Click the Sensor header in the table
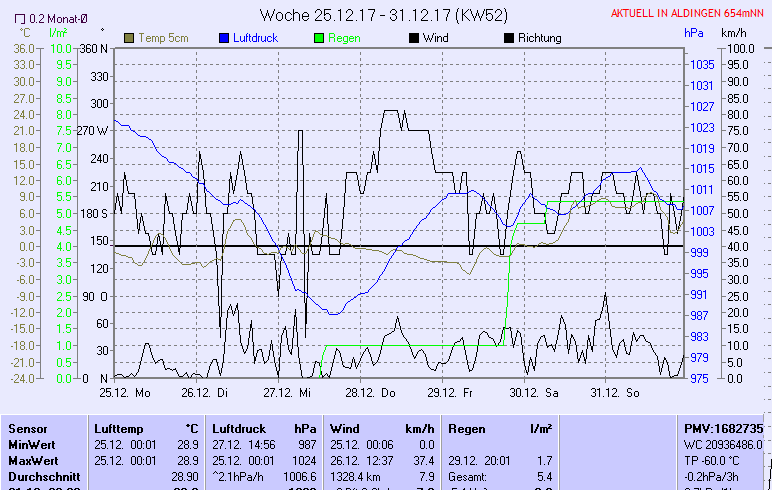 tap(27, 428)
